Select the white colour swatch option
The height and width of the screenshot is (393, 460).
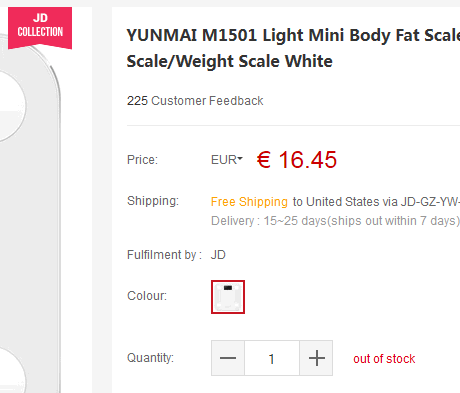(x=228, y=297)
